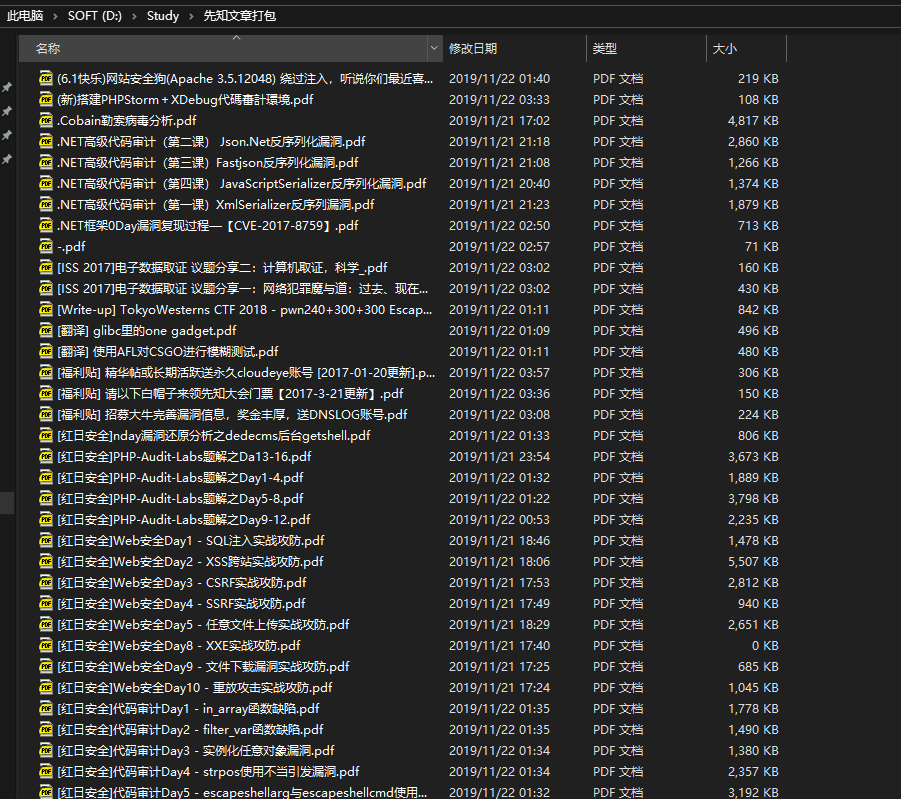901x799 pixels.
Task: Select the file name starting with (6.1快乐)网站安全狗
Action: (x=245, y=78)
